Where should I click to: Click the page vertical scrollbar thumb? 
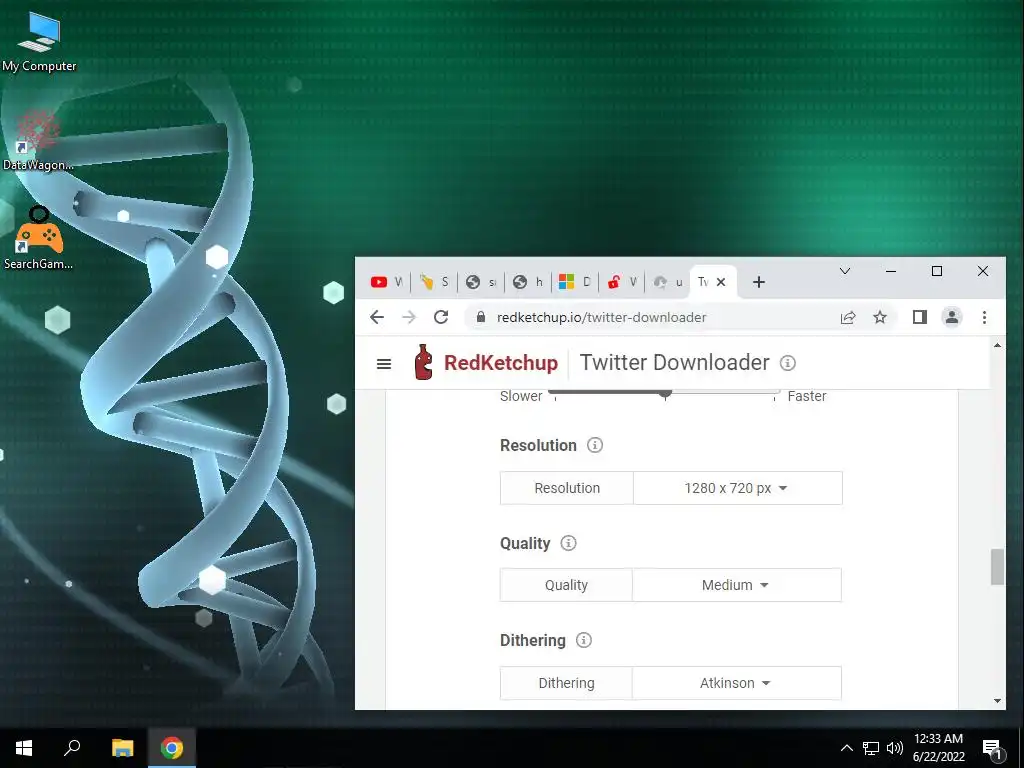pyautogui.click(x=997, y=567)
